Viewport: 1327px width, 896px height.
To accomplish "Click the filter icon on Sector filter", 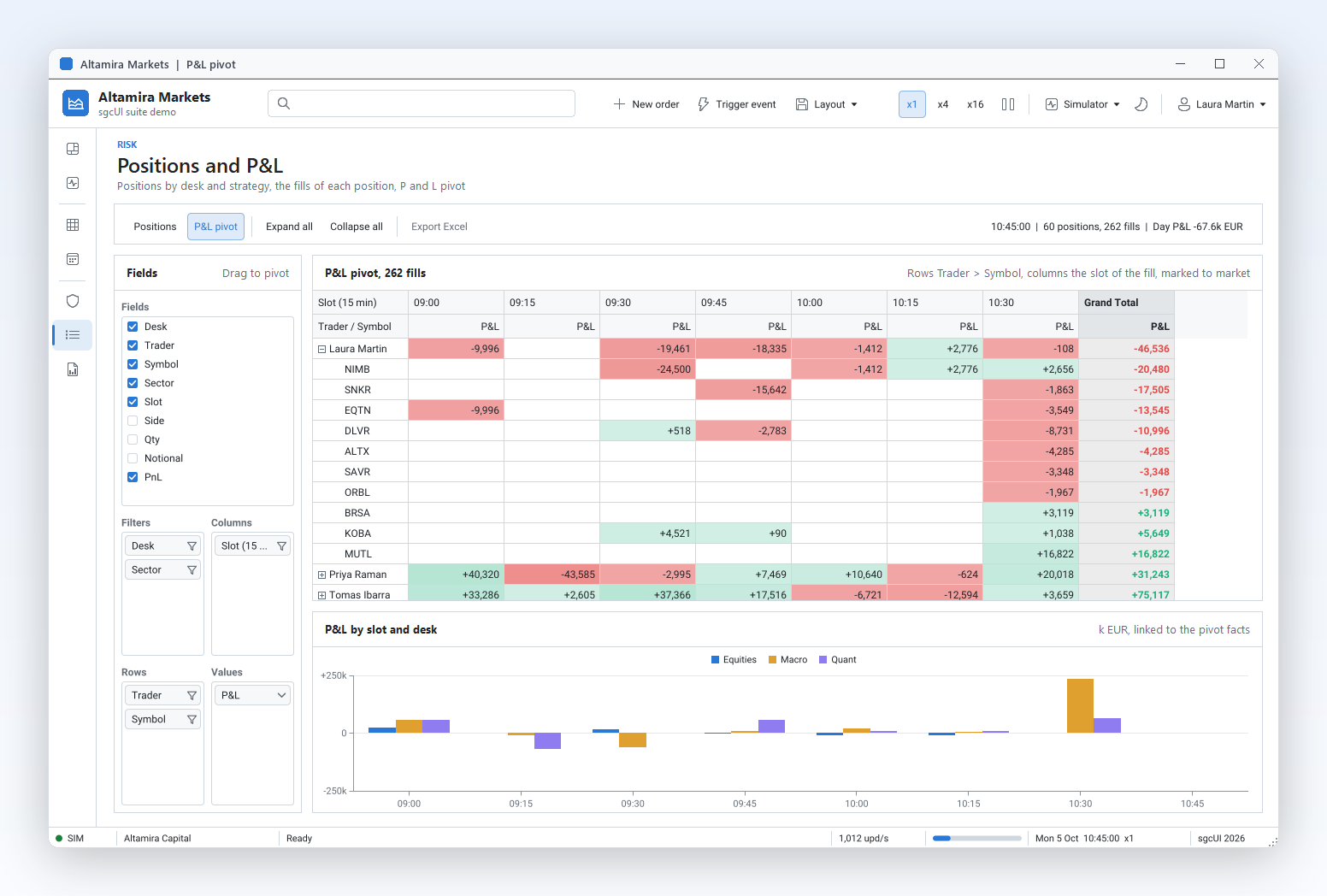I will (x=192, y=570).
